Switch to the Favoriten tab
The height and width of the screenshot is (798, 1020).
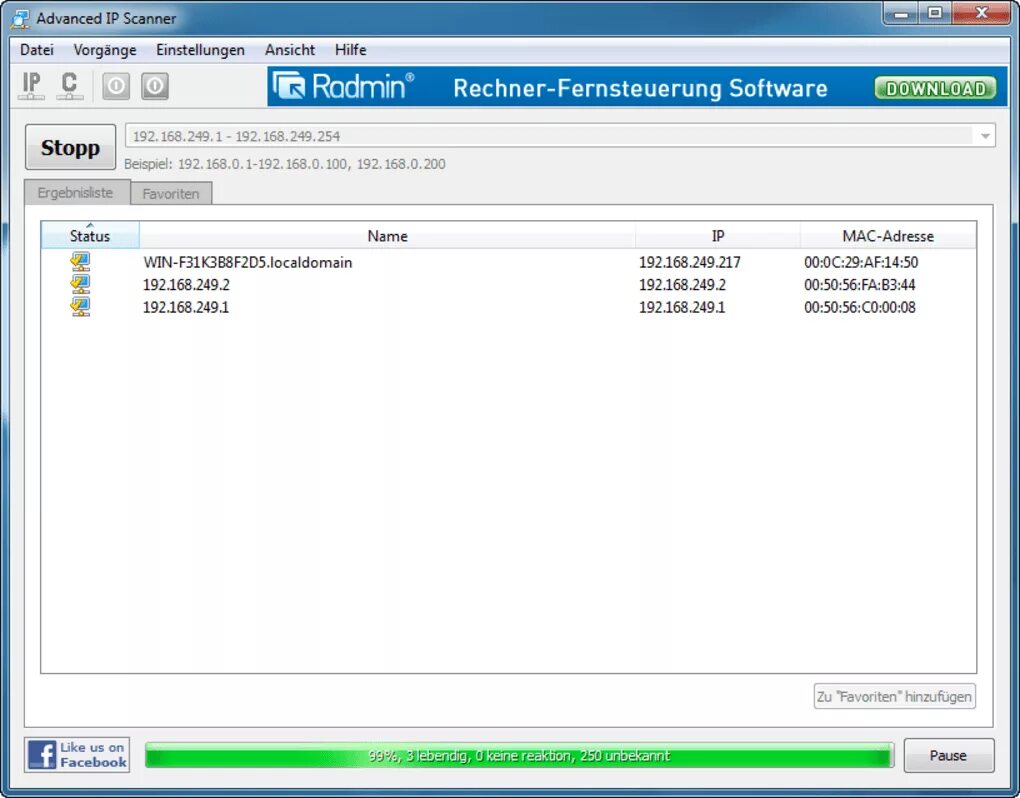pos(170,194)
